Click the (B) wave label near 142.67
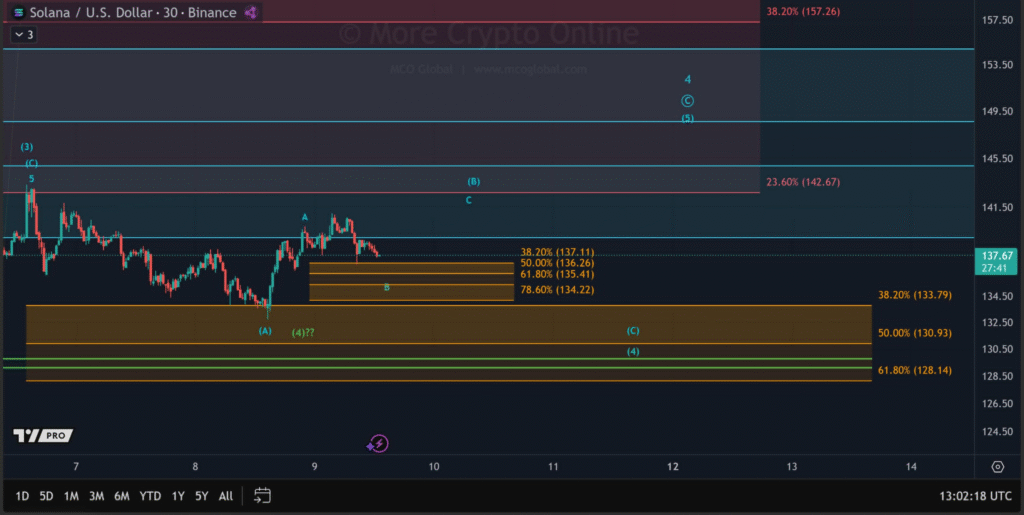 coord(473,181)
